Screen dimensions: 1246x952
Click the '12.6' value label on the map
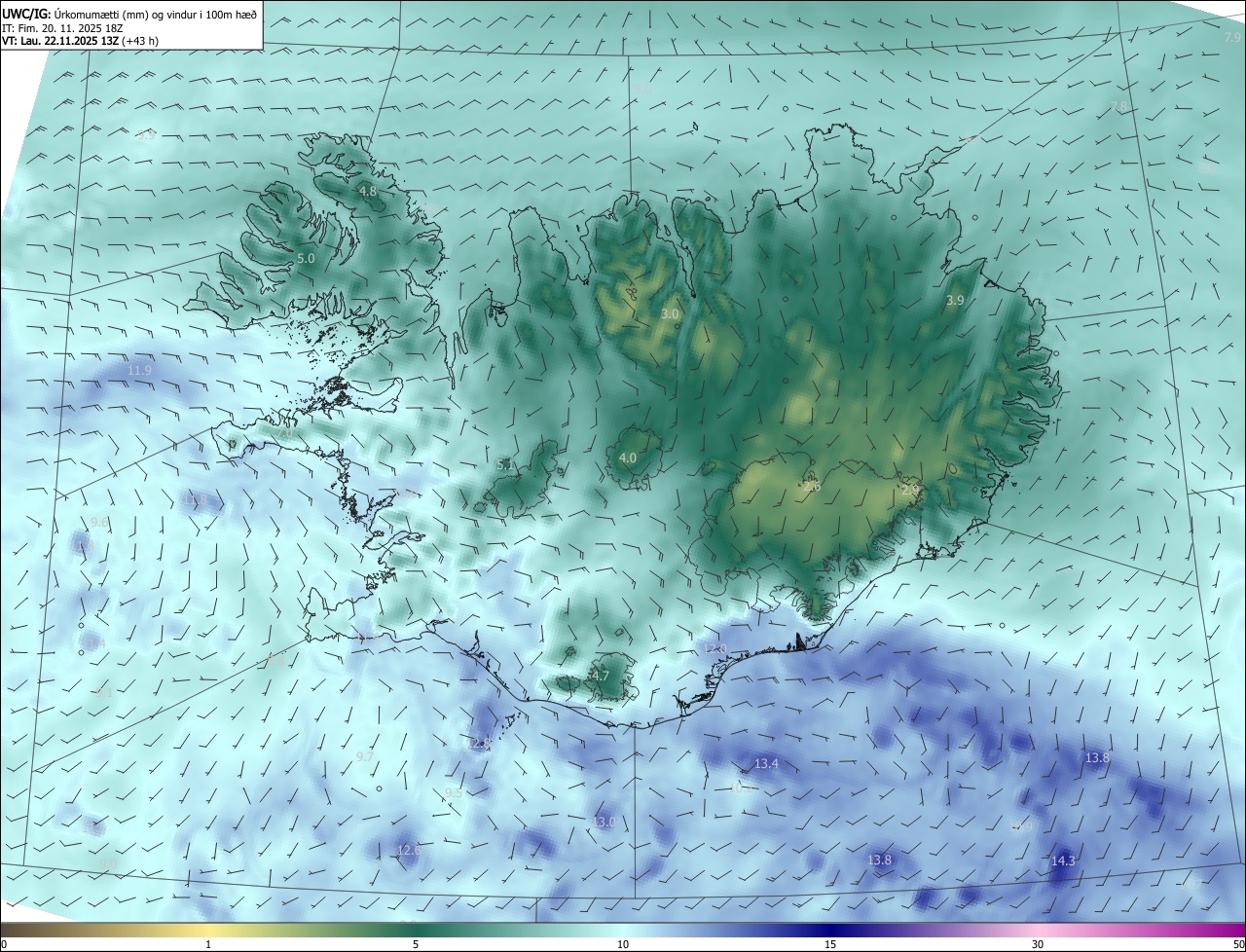409,851
